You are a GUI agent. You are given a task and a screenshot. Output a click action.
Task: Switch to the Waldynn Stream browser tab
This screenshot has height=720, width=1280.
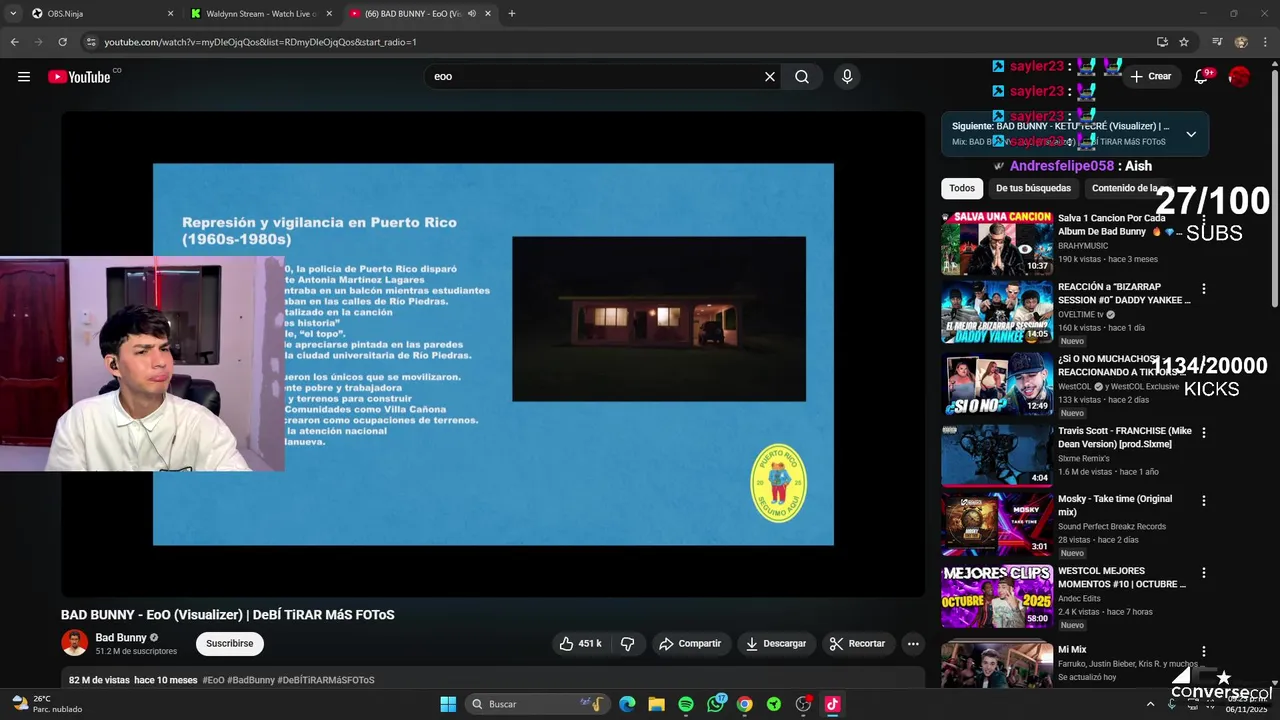(x=260, y=14)
